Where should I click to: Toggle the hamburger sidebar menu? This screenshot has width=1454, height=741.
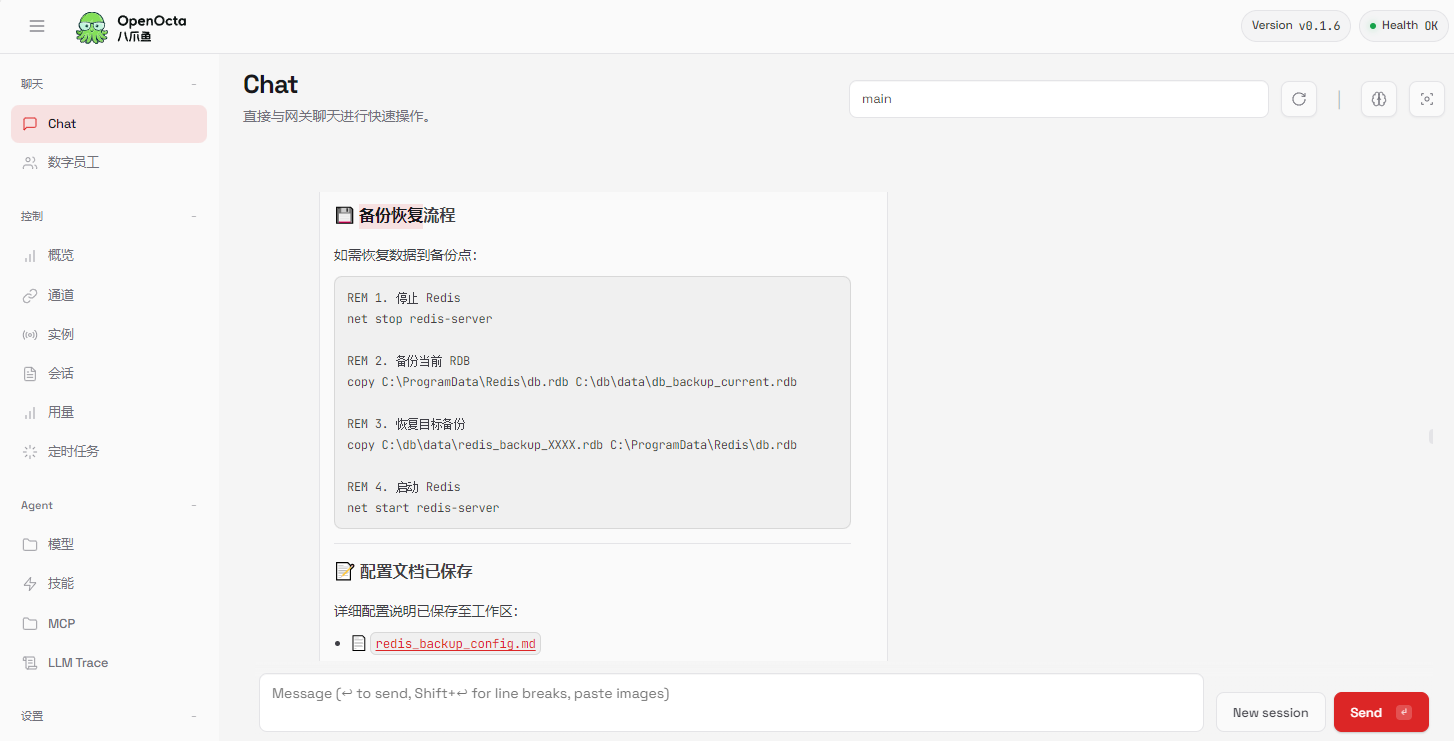[x=37, y=26]
